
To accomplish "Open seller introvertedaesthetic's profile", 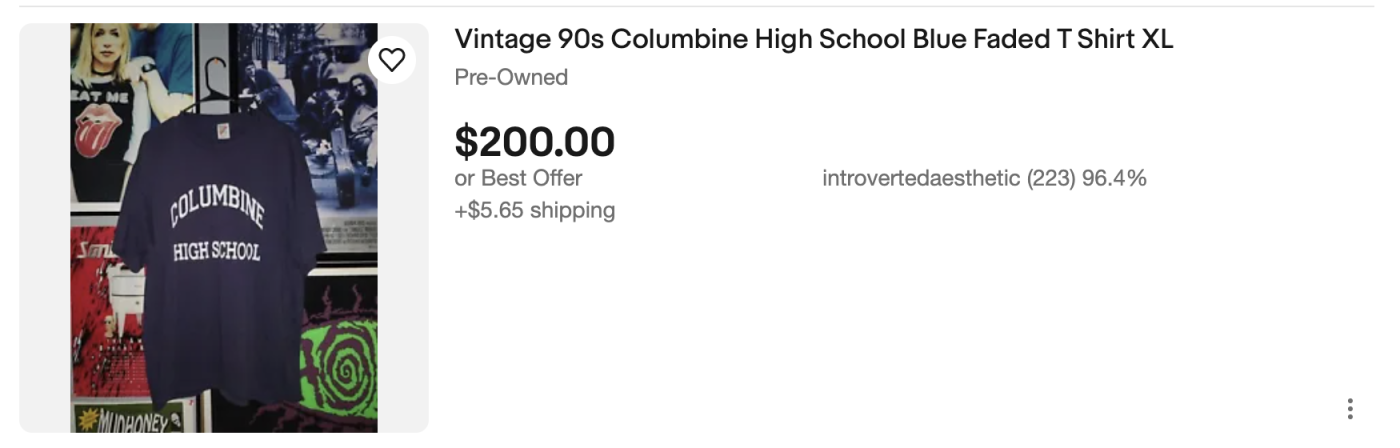I will tap(920, 178).
